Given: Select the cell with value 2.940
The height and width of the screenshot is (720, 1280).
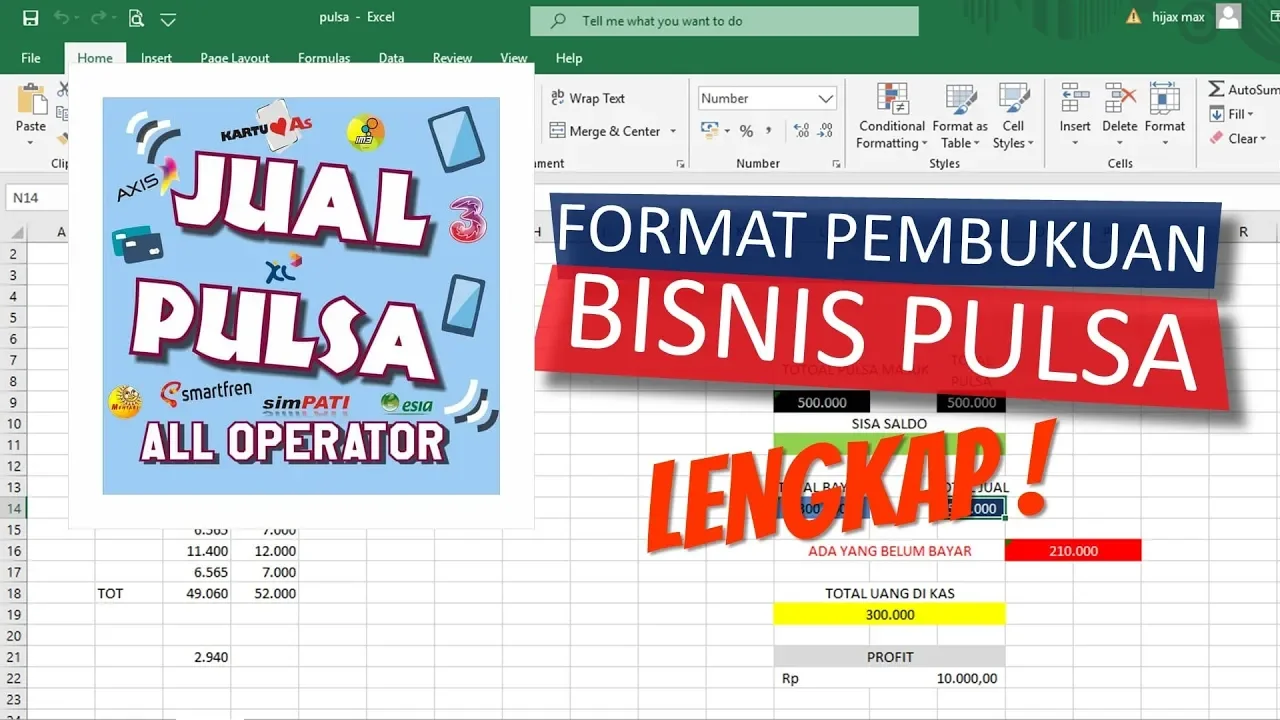Looking at the screenshot, I should click(x=197, y=657).
